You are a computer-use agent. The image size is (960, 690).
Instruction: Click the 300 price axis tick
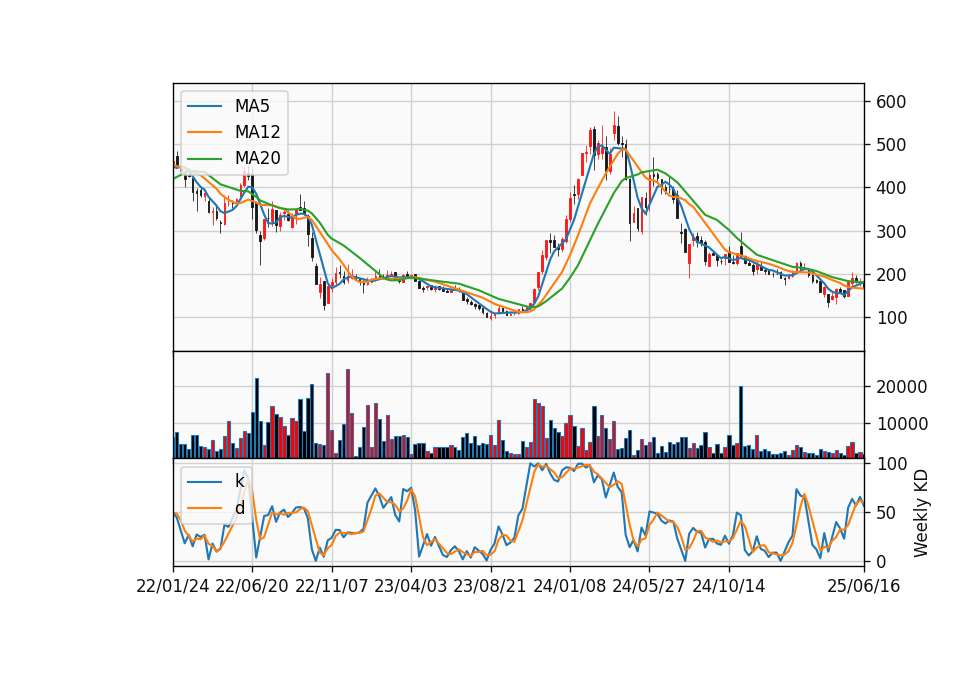(x=891, y=231)
